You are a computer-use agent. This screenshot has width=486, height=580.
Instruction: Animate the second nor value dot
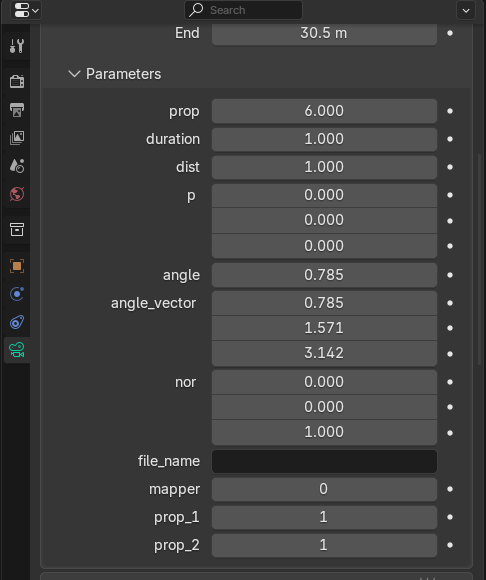pyautogui.click(x=450, y=407)
